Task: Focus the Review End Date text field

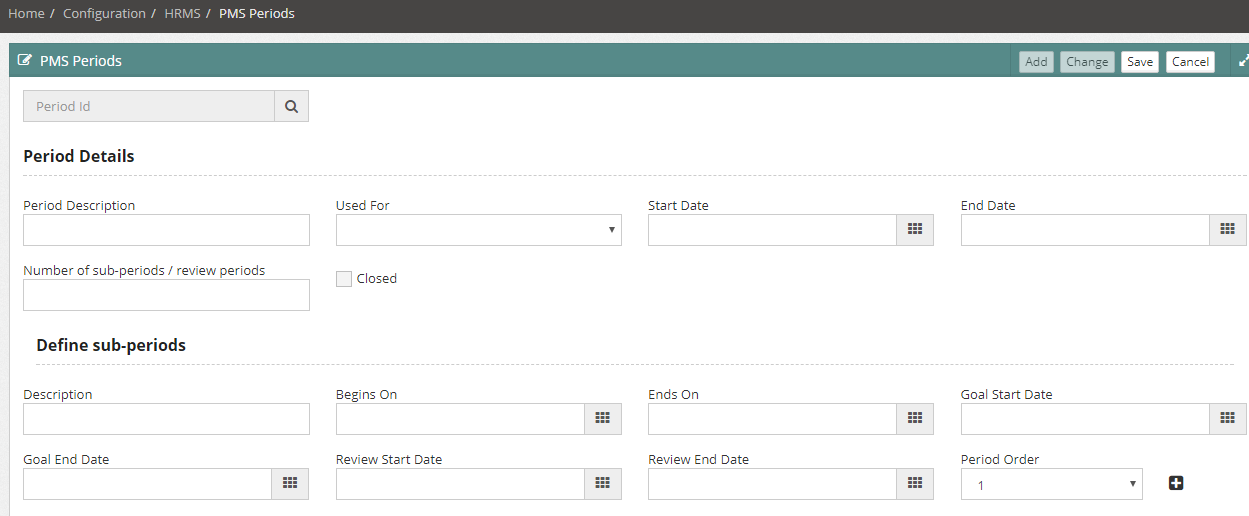Action: pyautogui.click(x=773, y=484)
